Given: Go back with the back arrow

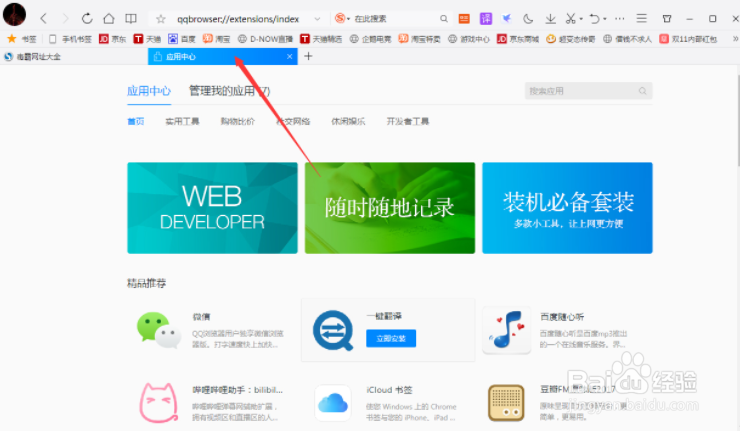Looking at the screenshot, I should (43, 19).
